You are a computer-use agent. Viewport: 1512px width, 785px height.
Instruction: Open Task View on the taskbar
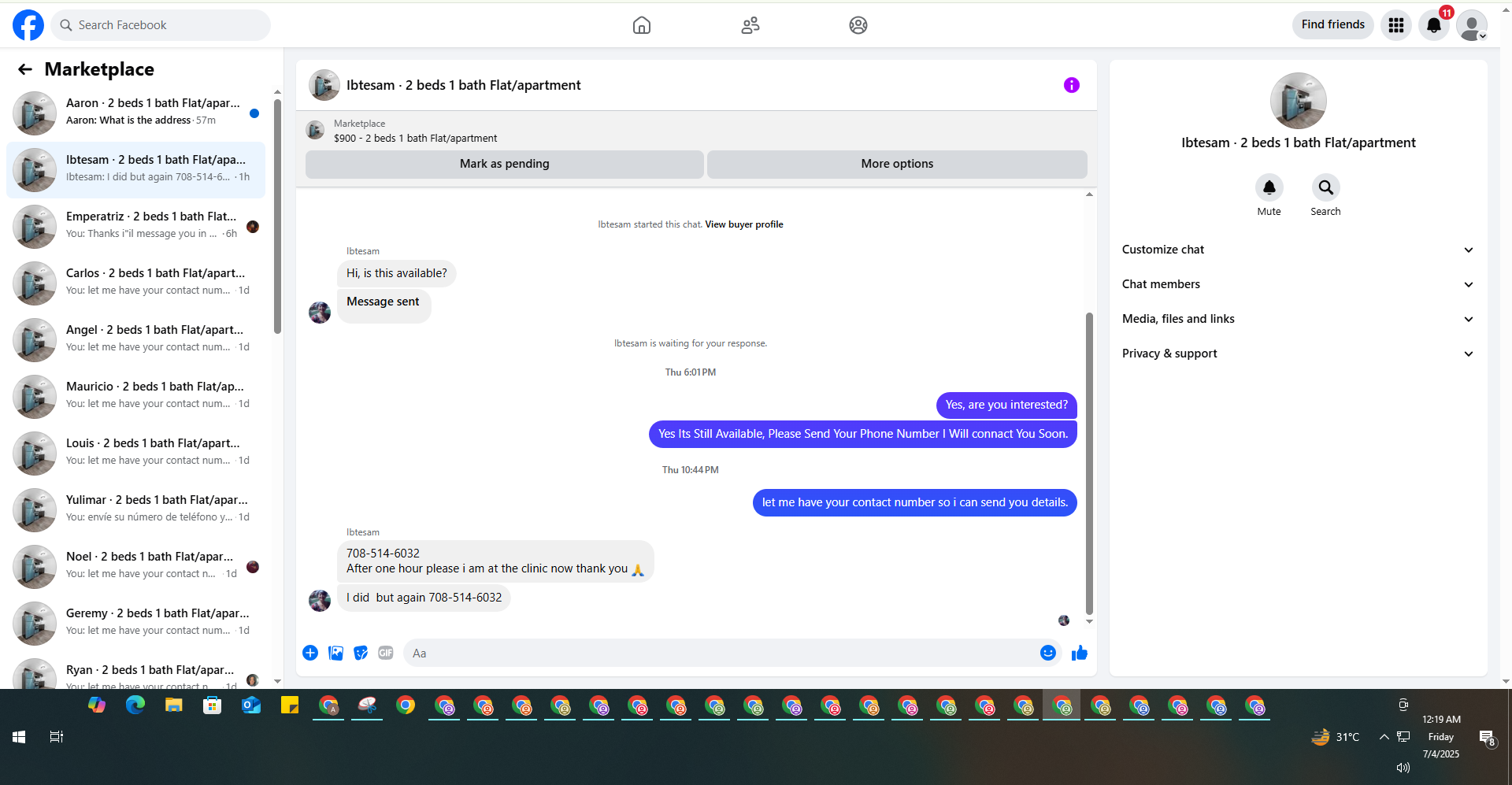pyautogui.click(x=57, y=737)
